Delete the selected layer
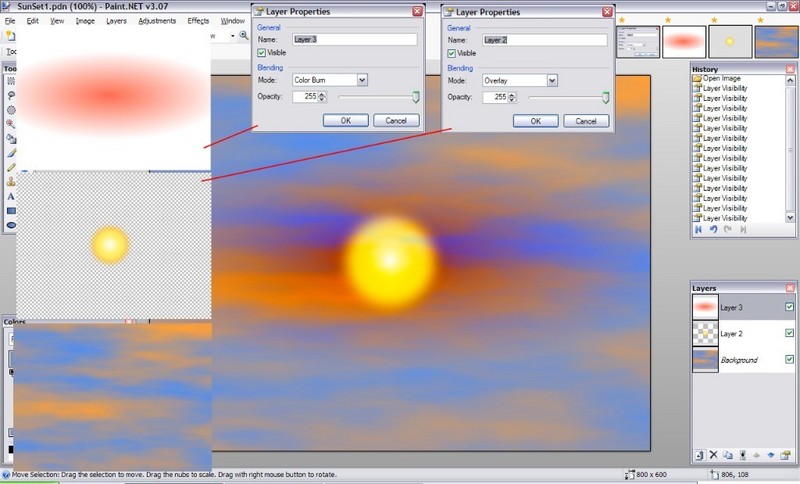This screenshot has width=800, height=484. (x=713, y=455)
